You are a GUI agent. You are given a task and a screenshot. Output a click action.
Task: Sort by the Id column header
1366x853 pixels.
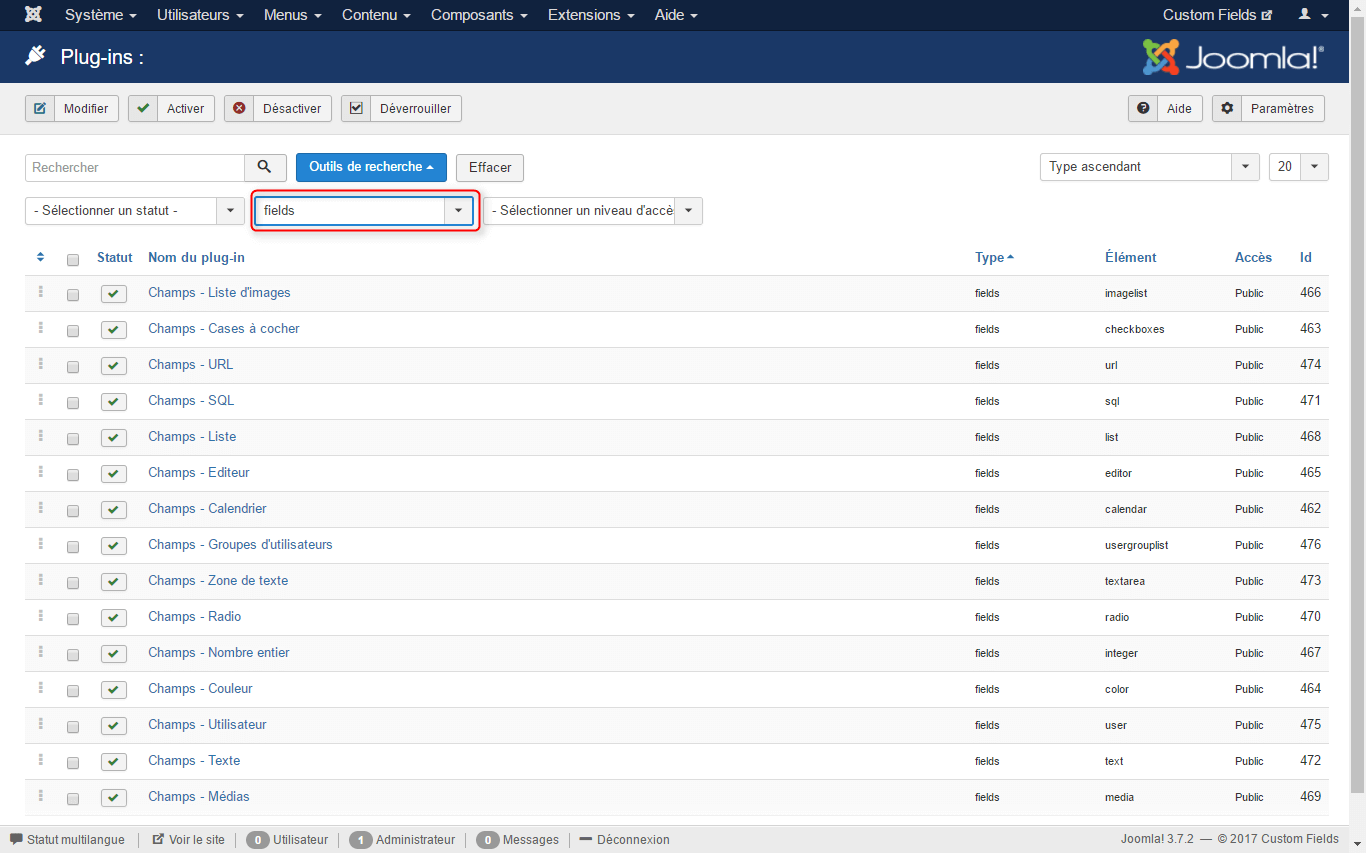pyautogui.click(x=1305, y=257)
